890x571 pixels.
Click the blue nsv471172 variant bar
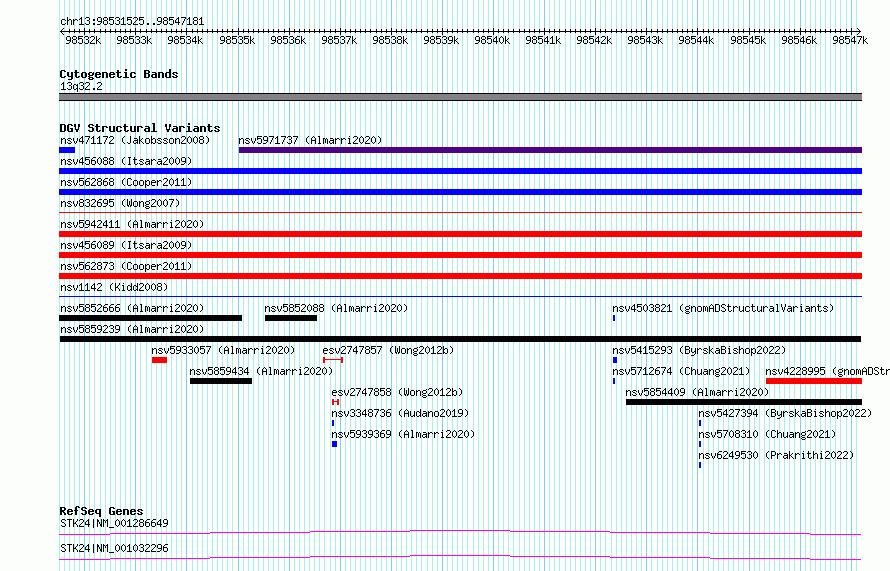click(x=67, y=150)
